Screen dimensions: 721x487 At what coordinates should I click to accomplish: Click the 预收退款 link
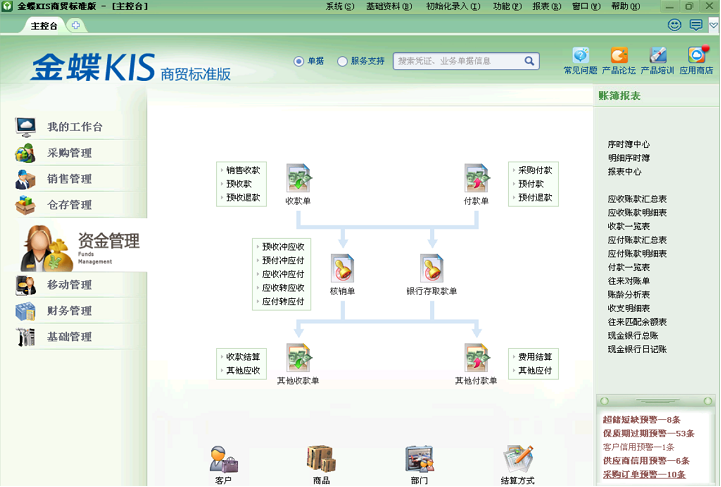coord(243,197)
